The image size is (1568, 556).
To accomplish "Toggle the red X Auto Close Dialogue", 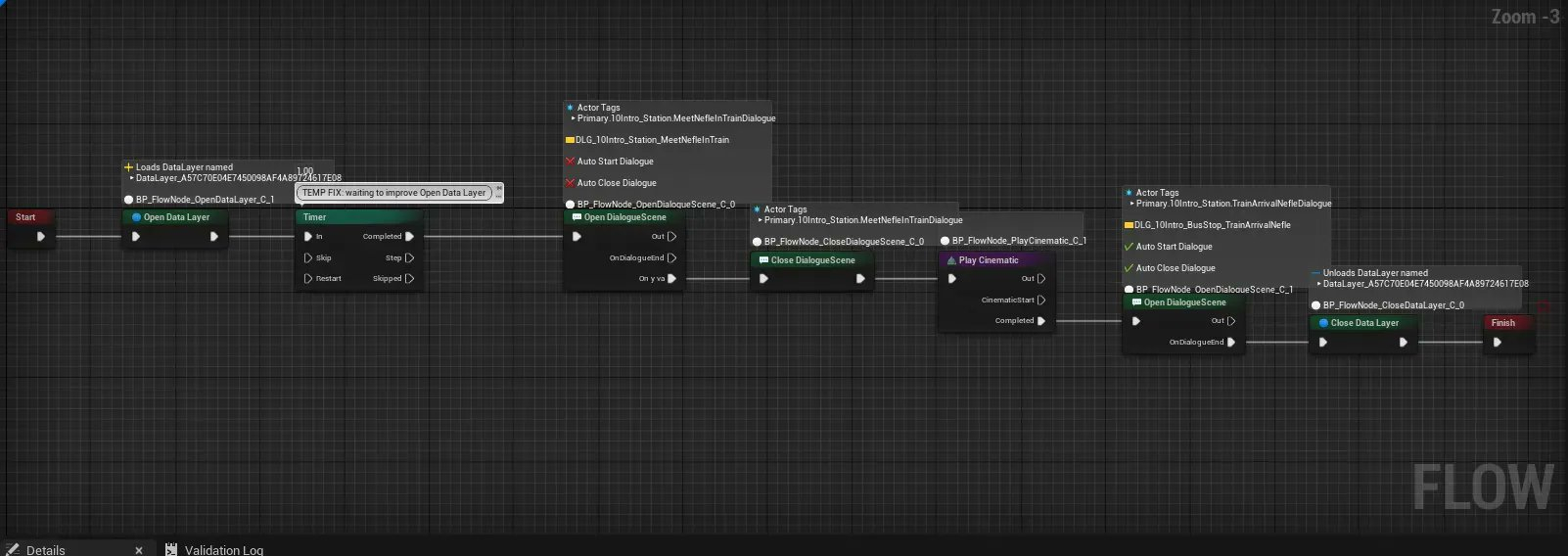I will 570,183.
